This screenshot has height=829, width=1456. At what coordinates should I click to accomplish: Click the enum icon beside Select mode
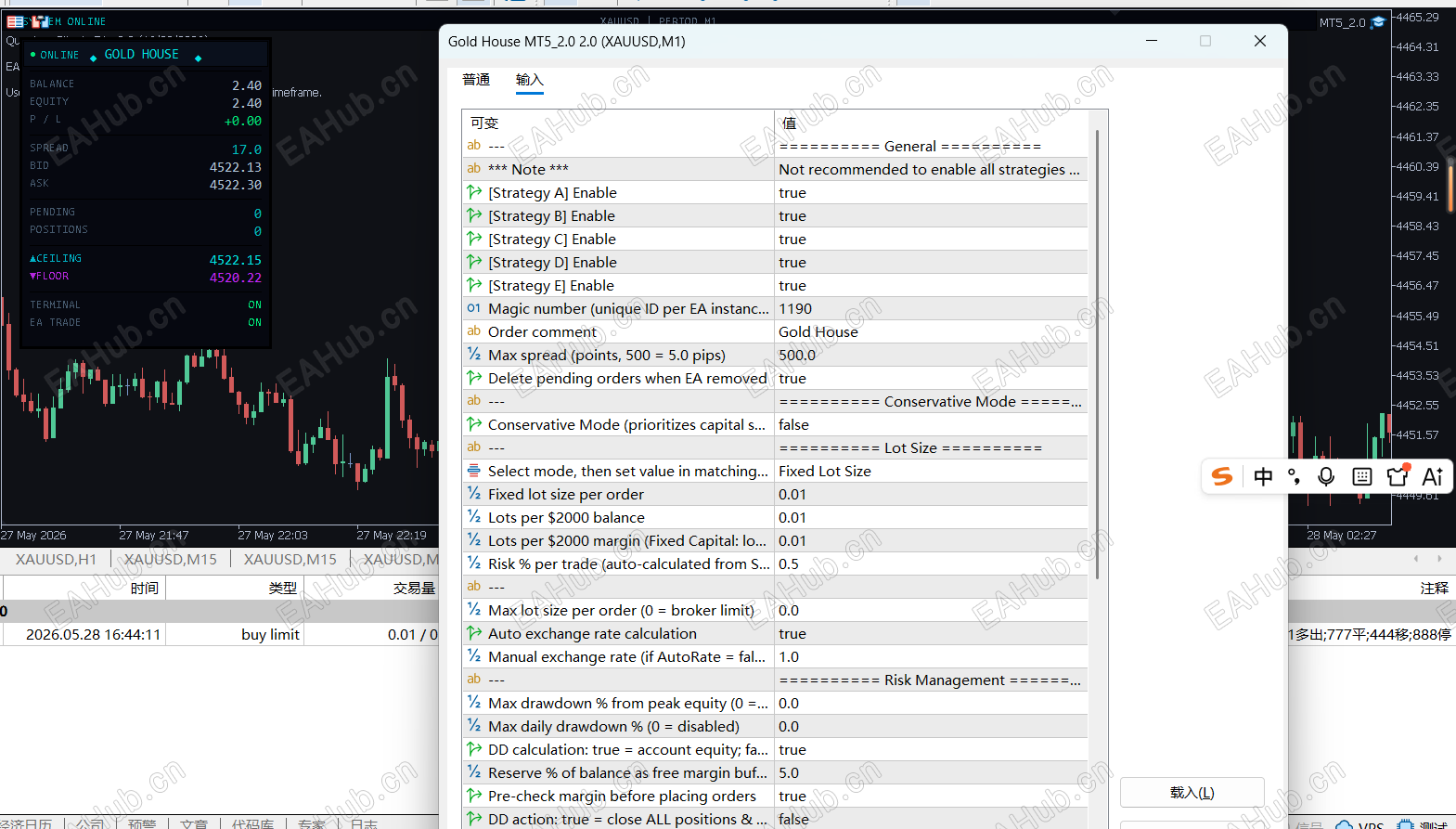(474, 471)
